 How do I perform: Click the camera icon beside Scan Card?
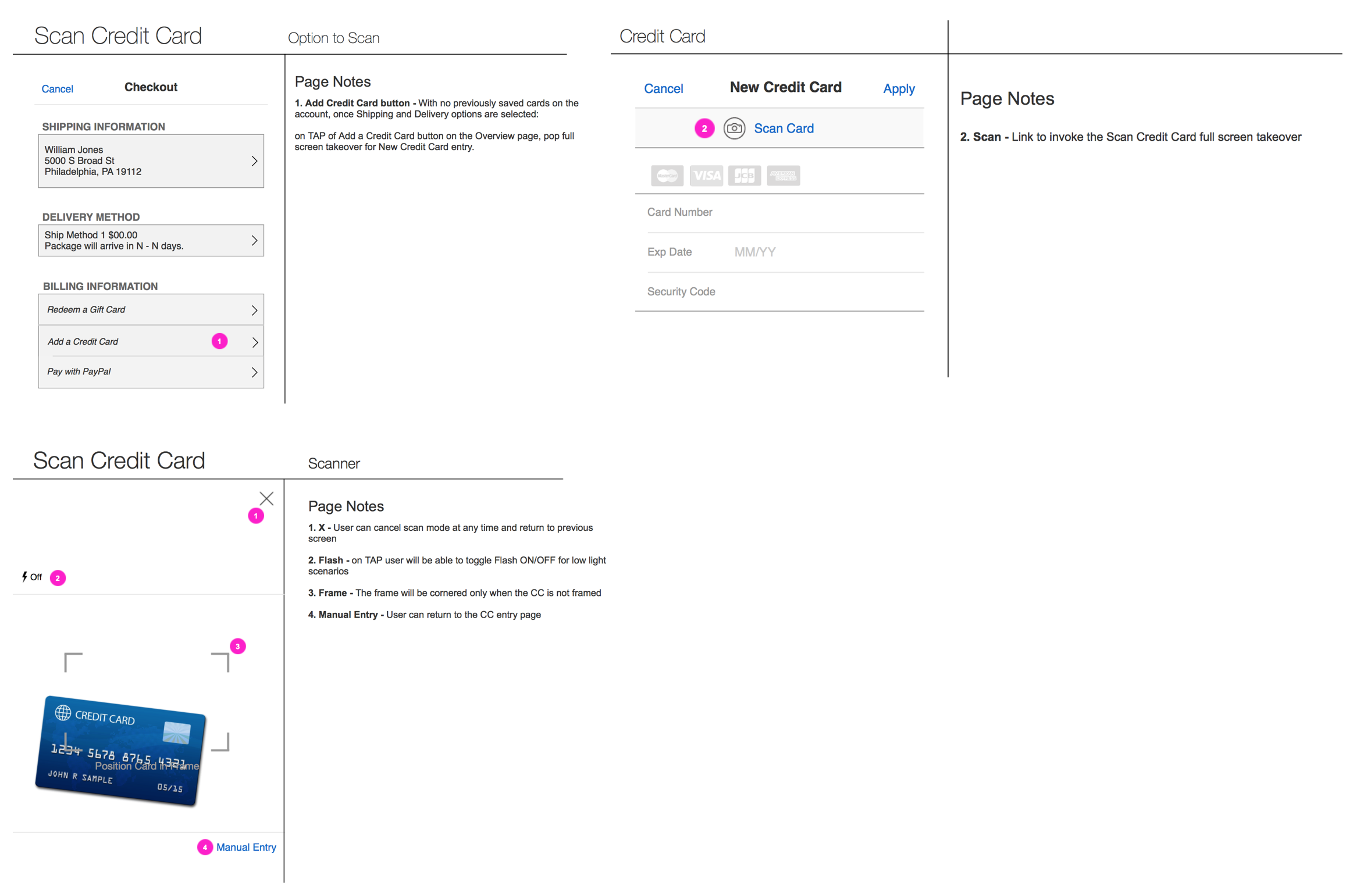pyautogui.click(x=734, y=128)
